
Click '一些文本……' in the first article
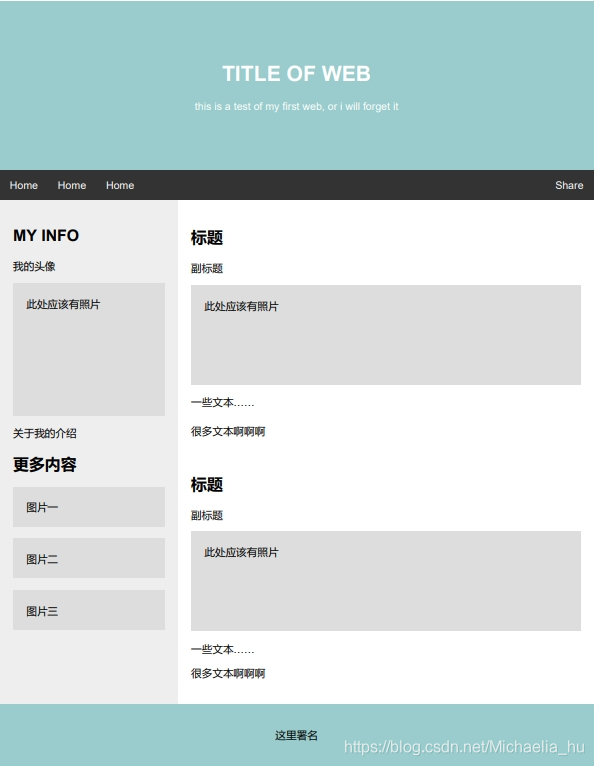tap(222, 403)
